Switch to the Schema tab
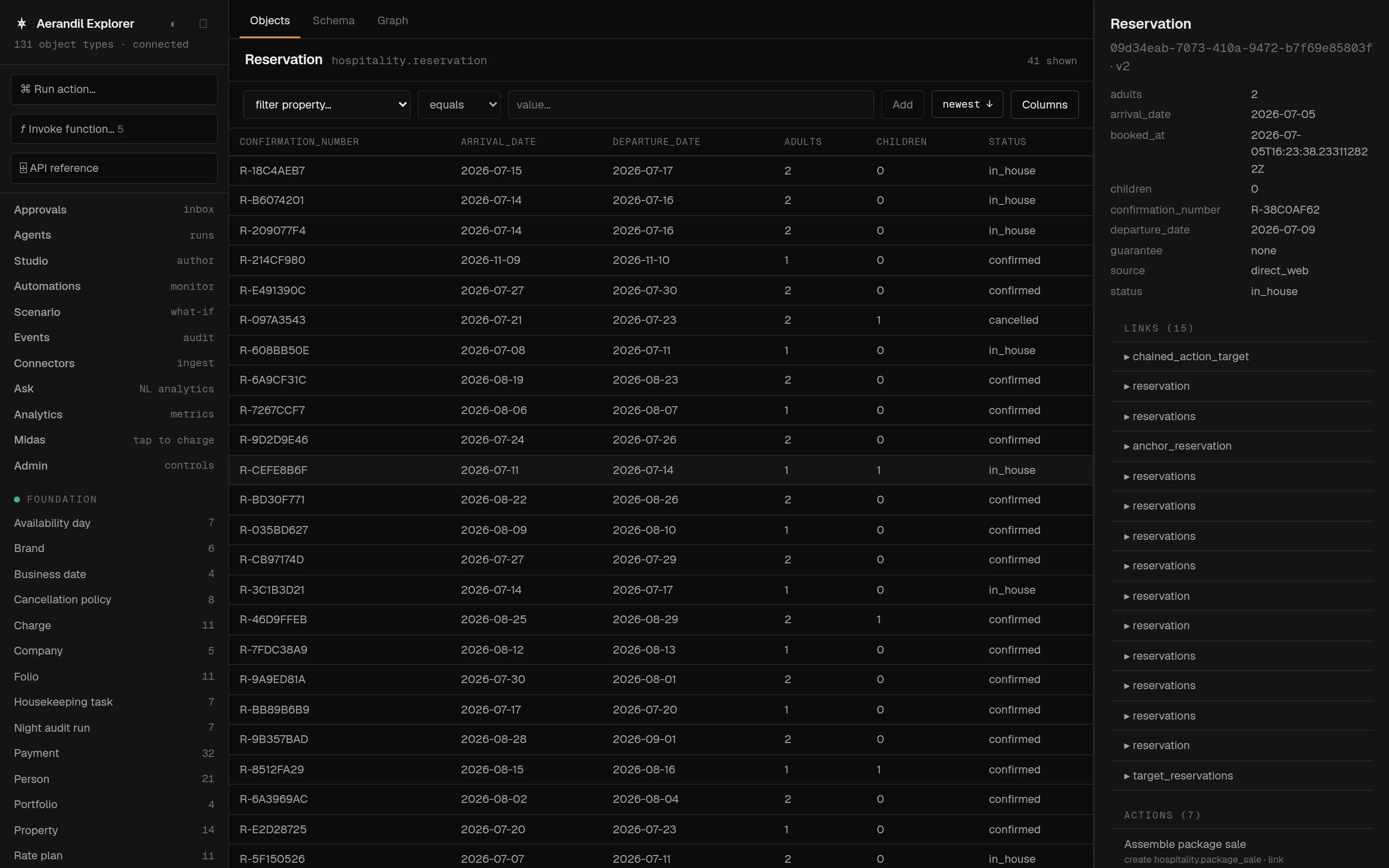1389x868 pixels. [x=333, y=20]
